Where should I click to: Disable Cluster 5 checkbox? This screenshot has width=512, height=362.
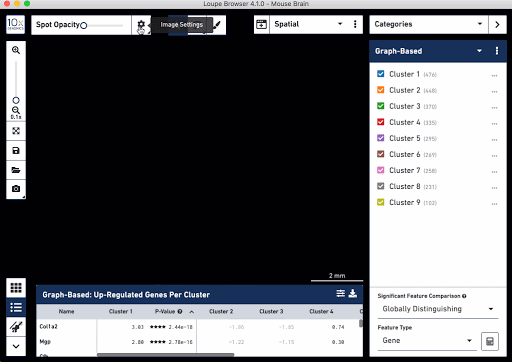(381, 138)
